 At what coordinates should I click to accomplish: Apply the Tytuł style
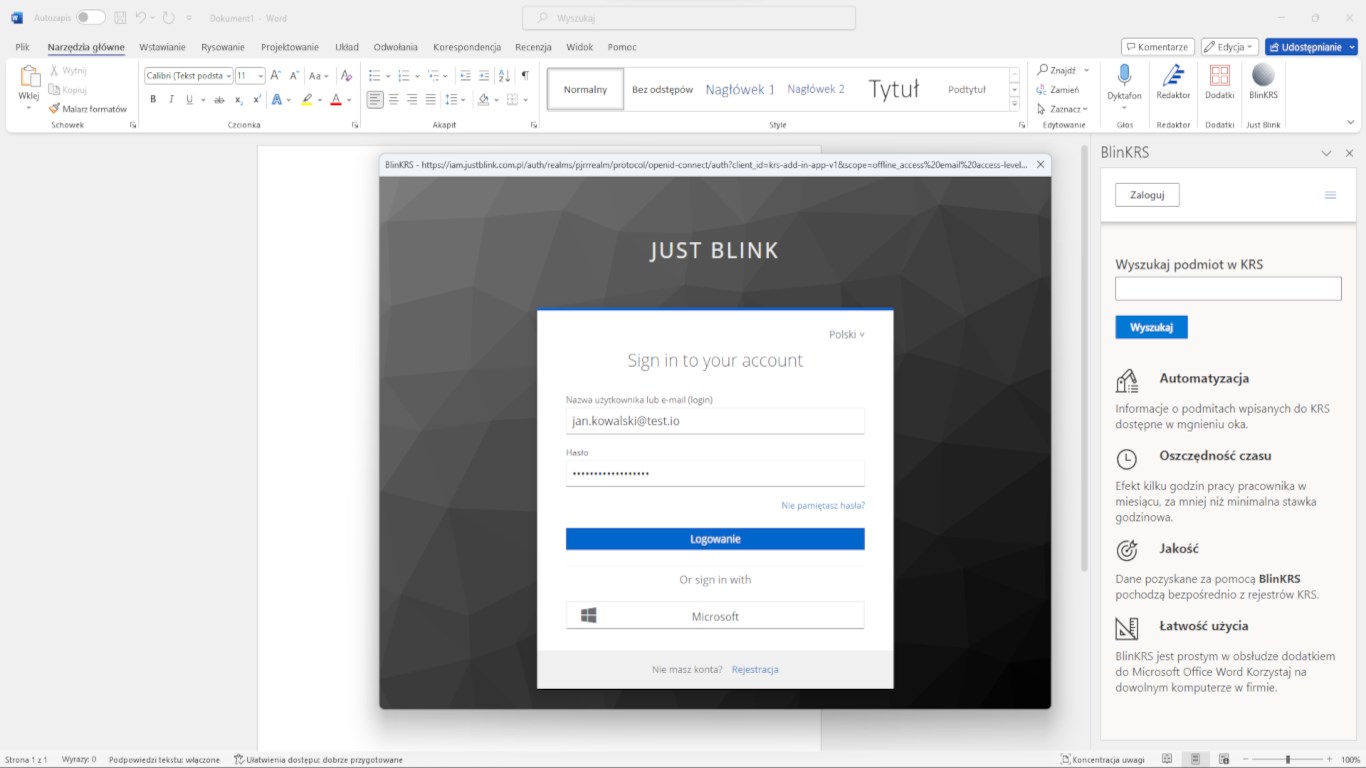coord(893,89)
